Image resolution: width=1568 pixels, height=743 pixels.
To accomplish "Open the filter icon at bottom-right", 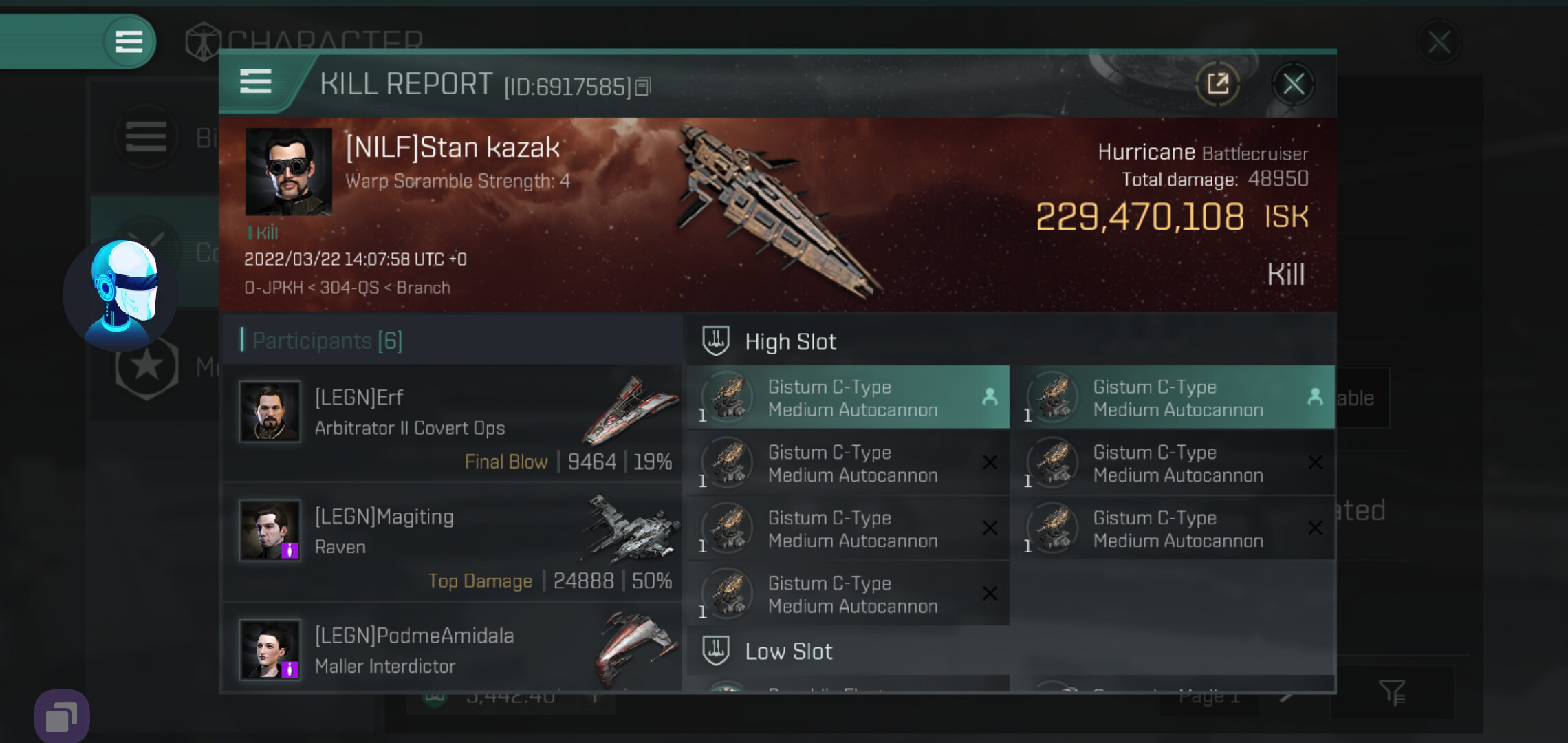I will pyautogui.click(x=1391, y=692).
